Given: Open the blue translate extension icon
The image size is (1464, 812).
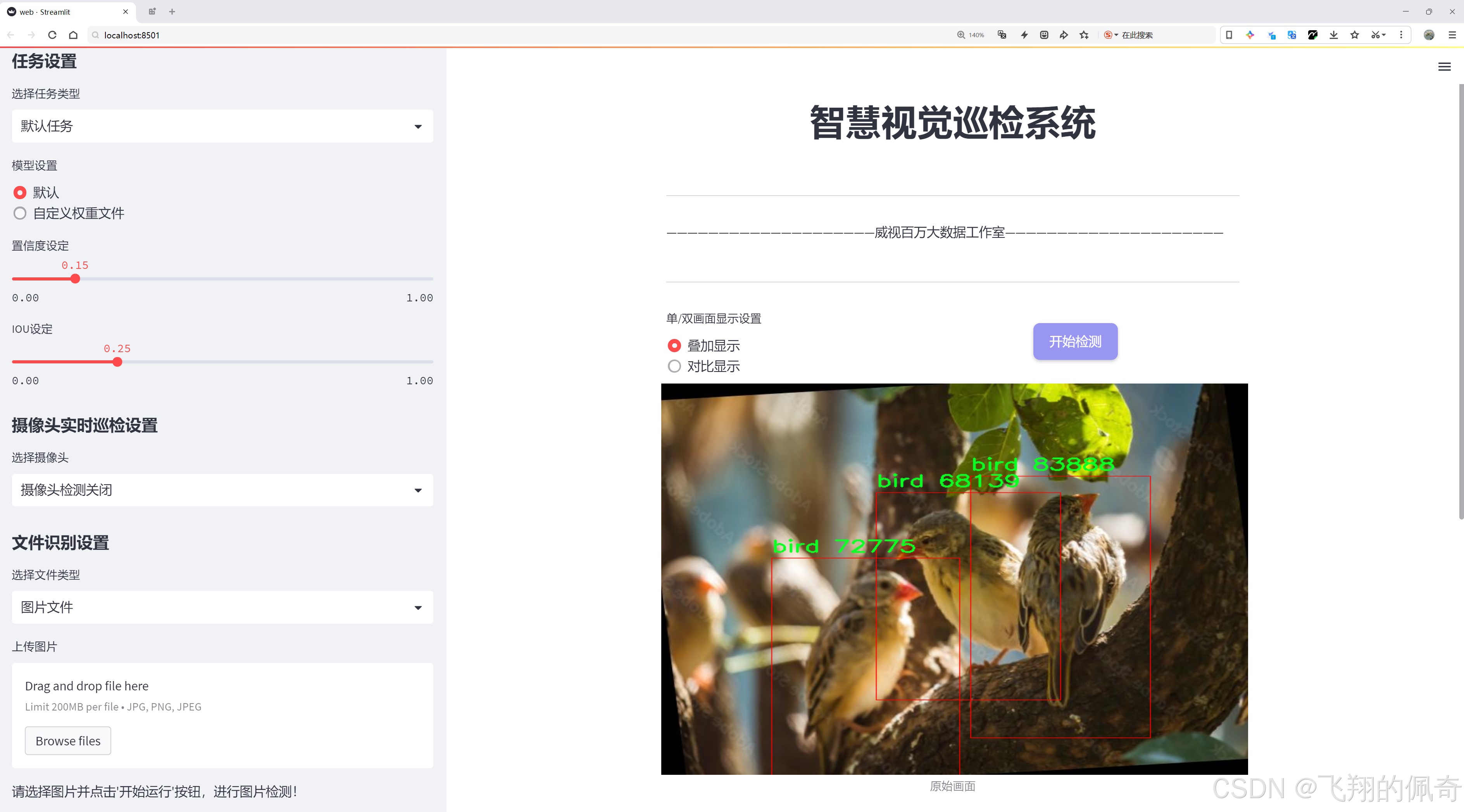Looking at the screenshot, I should pos(1292,34).
